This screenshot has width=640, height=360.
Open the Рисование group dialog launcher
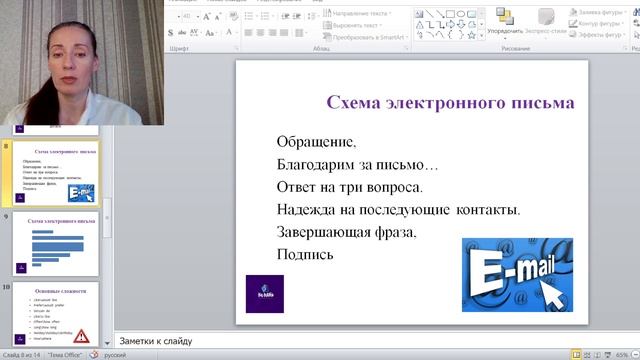(625, 49)
